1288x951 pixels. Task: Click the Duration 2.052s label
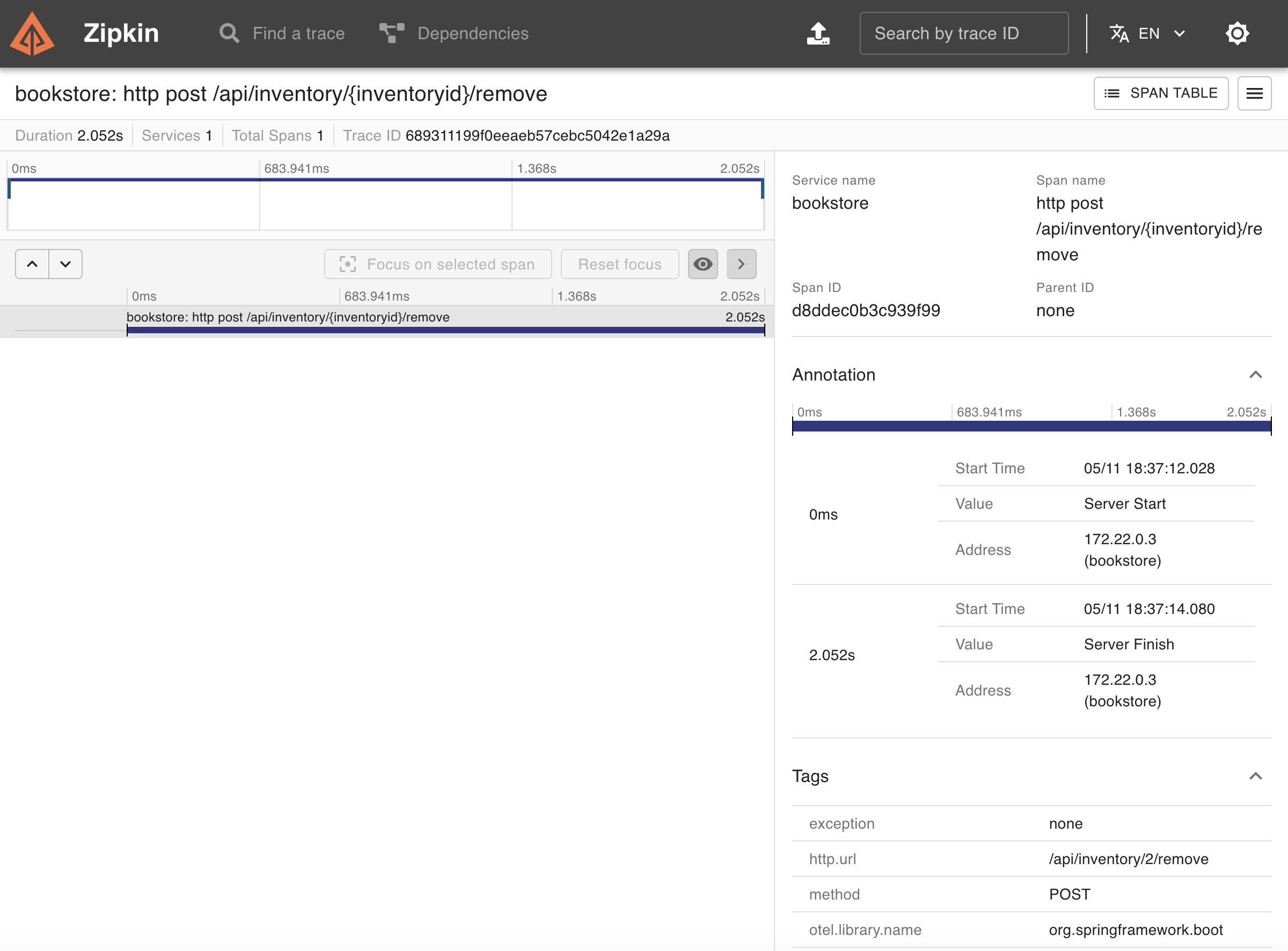click(x=69, y=136)
